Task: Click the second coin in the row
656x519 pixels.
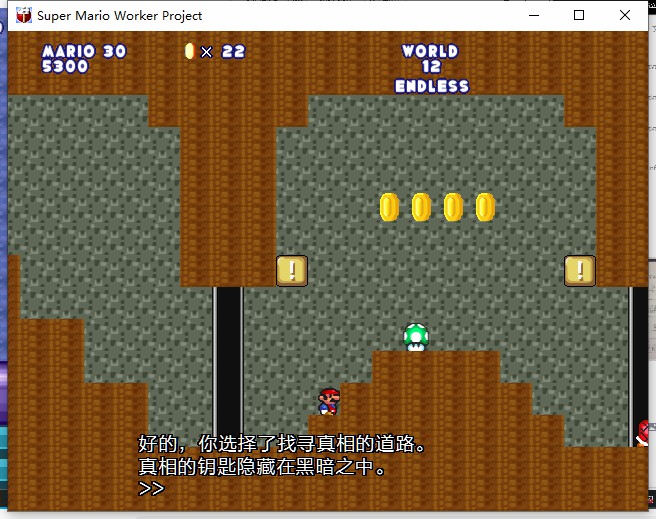Action: [421, 207]
